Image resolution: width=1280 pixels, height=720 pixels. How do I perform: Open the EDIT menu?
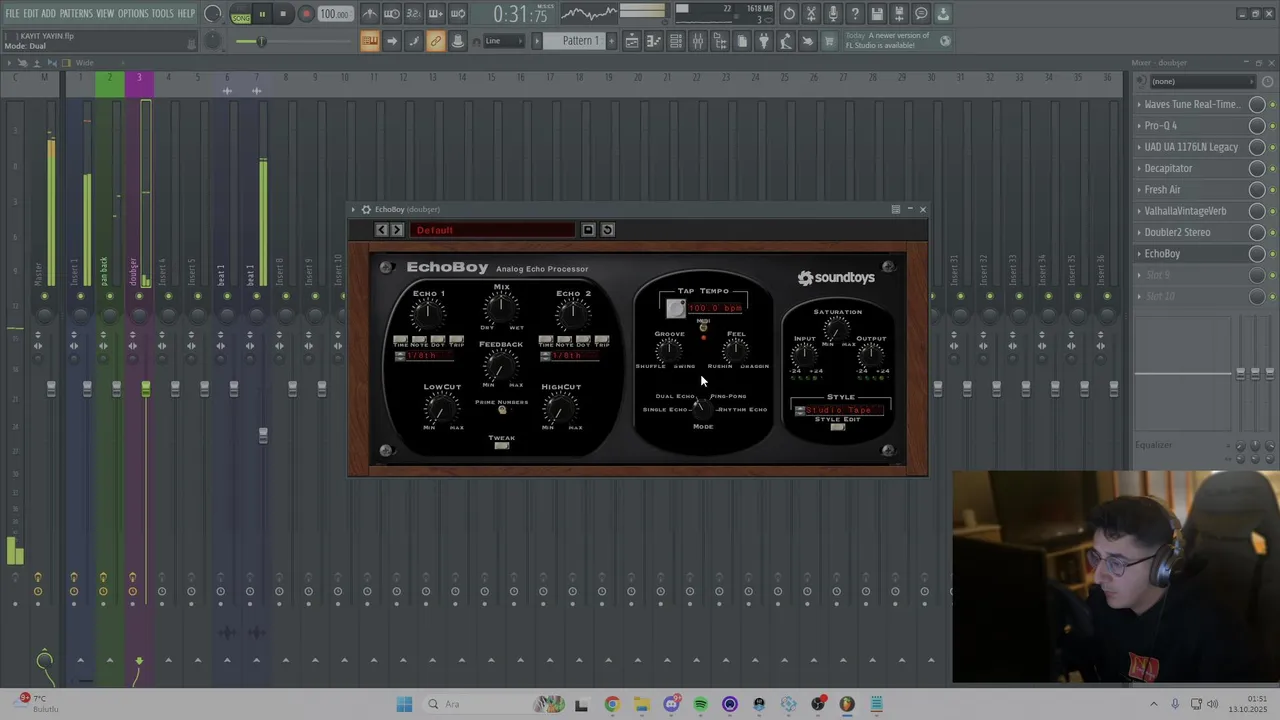[31, 14]
